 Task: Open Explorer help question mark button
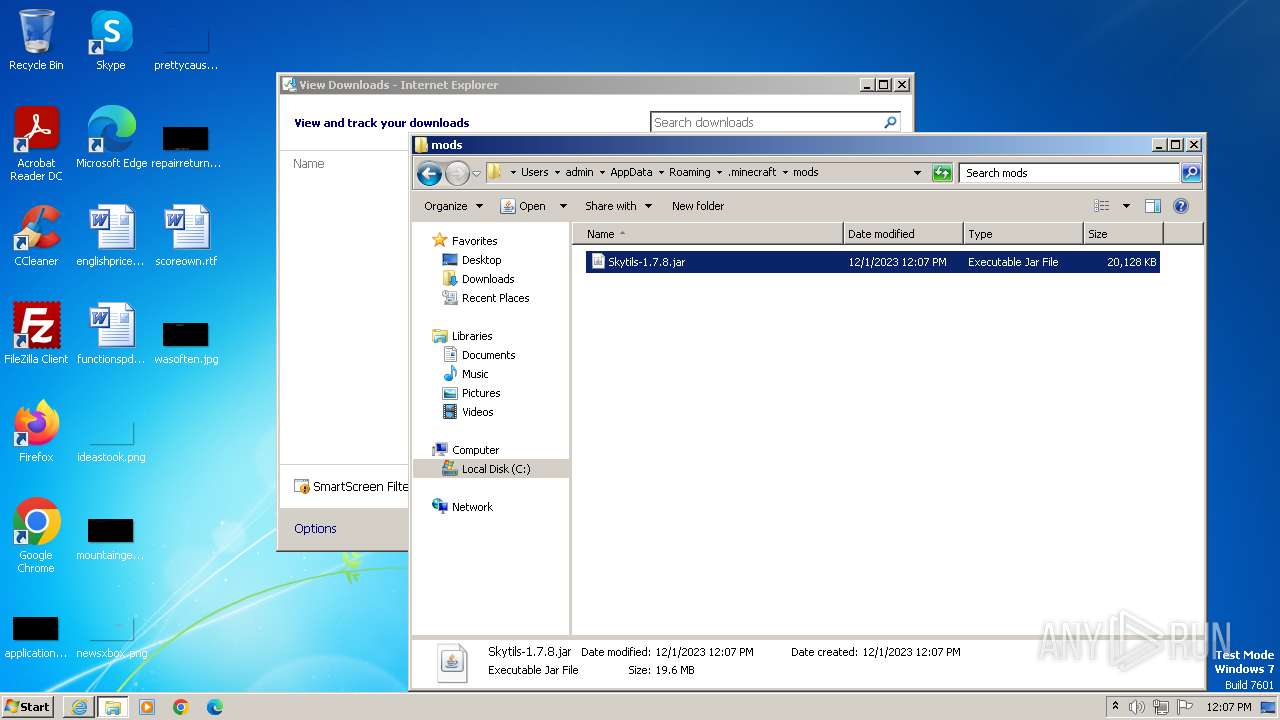[x=1180, y=206]
